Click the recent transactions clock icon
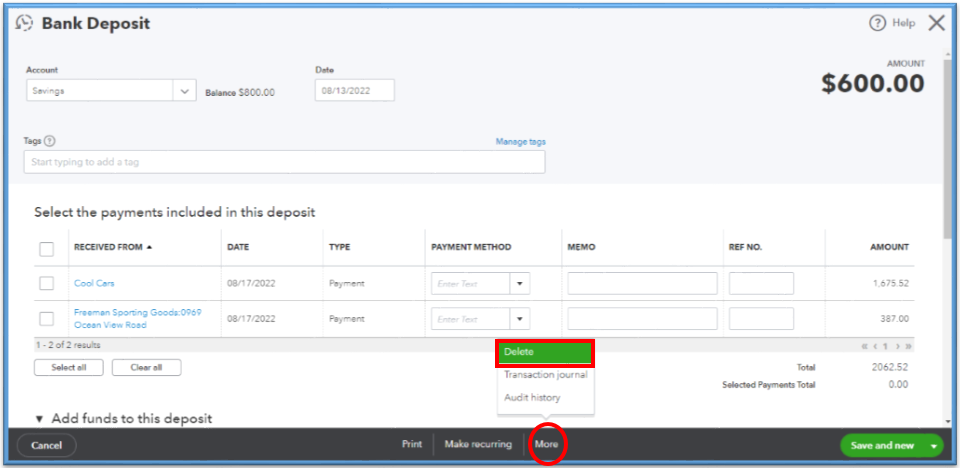960x468 pixels. tap(24, 23)
